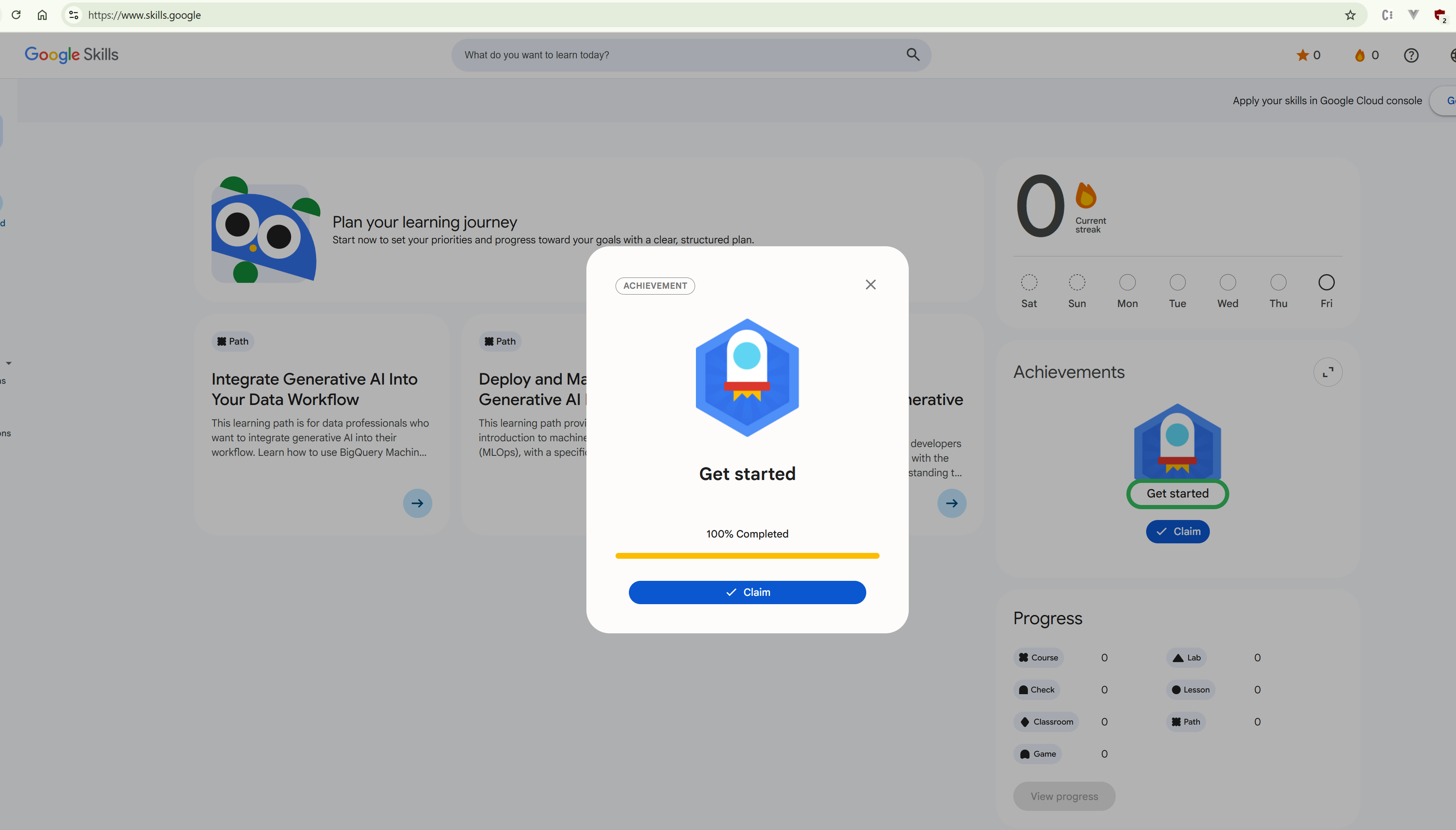
Task: Bookmark this page with star icon
Action: tap(1350, 15)
